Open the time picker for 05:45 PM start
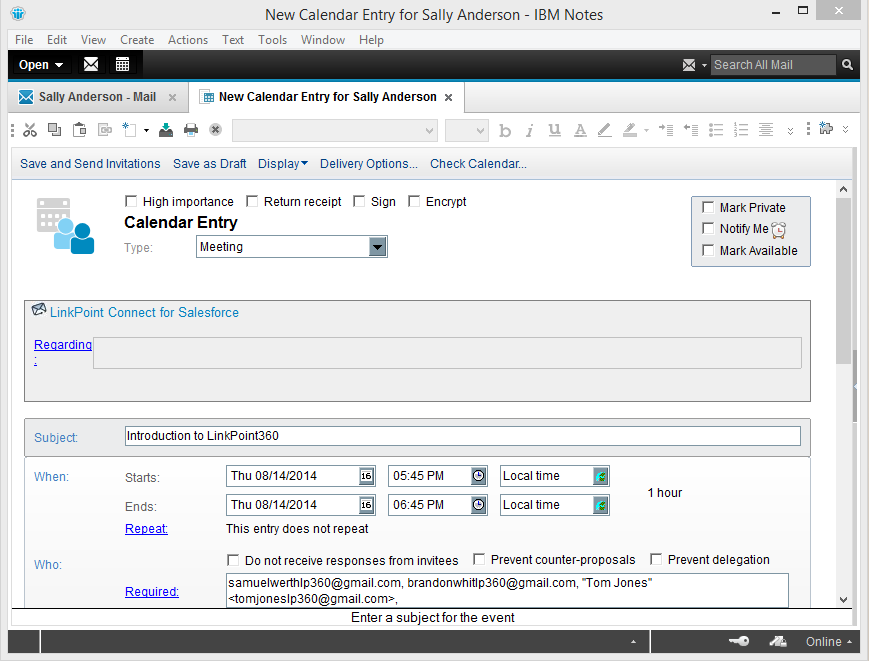This screenshot has width=869, height=661. point(478,476)
